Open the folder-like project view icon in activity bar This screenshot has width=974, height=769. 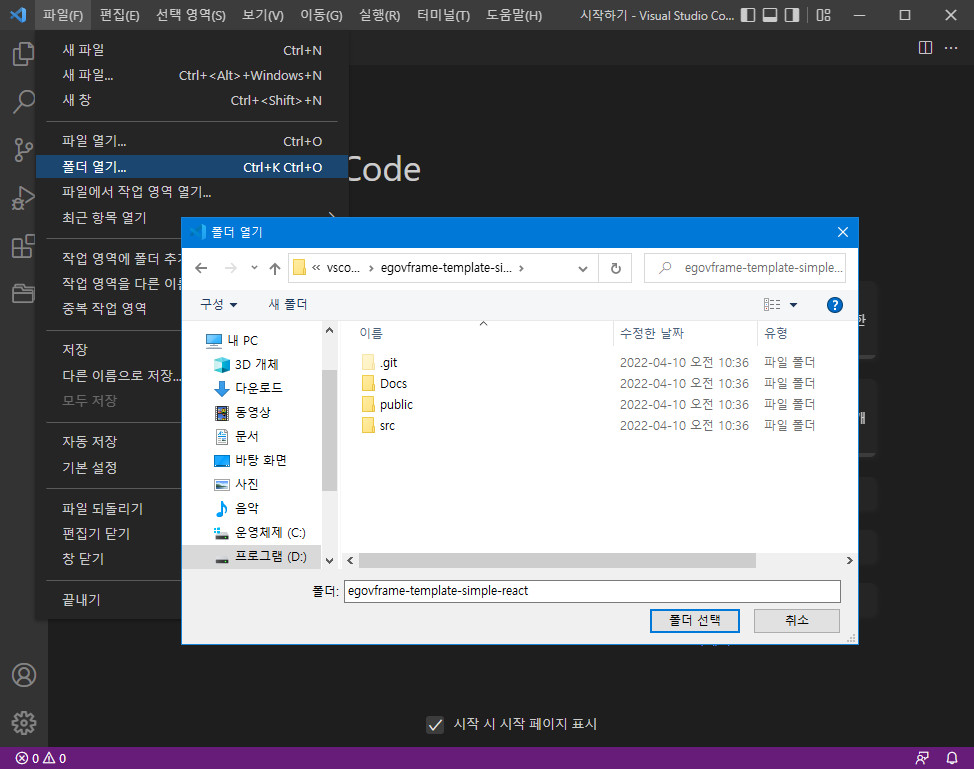pyautogui.click(x=24, y=293)
